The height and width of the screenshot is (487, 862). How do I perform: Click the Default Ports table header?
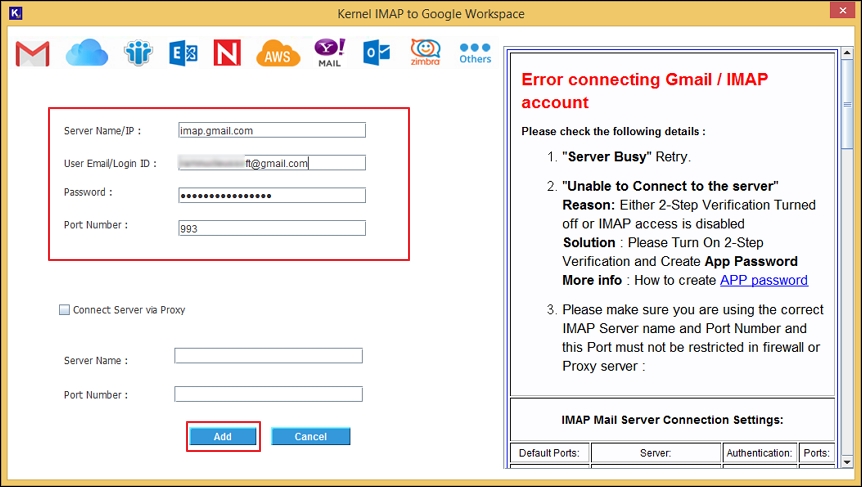point(550,453)
